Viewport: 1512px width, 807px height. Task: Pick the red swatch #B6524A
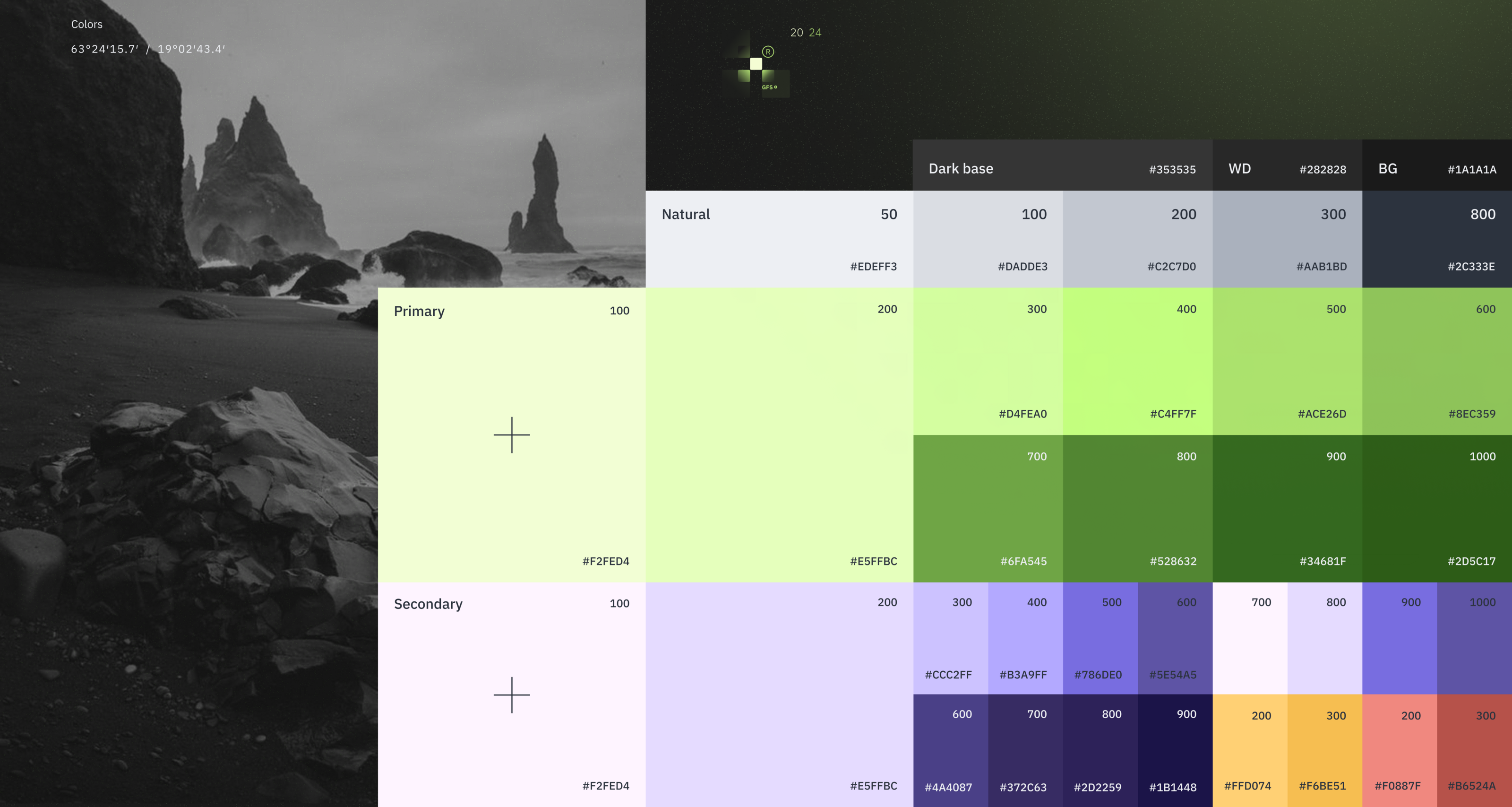[1474, 750]
